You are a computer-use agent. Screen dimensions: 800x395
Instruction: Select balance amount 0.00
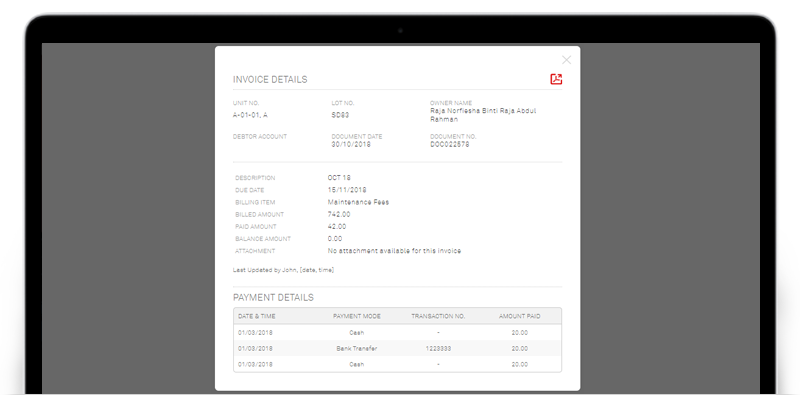[x=335, y=239]
